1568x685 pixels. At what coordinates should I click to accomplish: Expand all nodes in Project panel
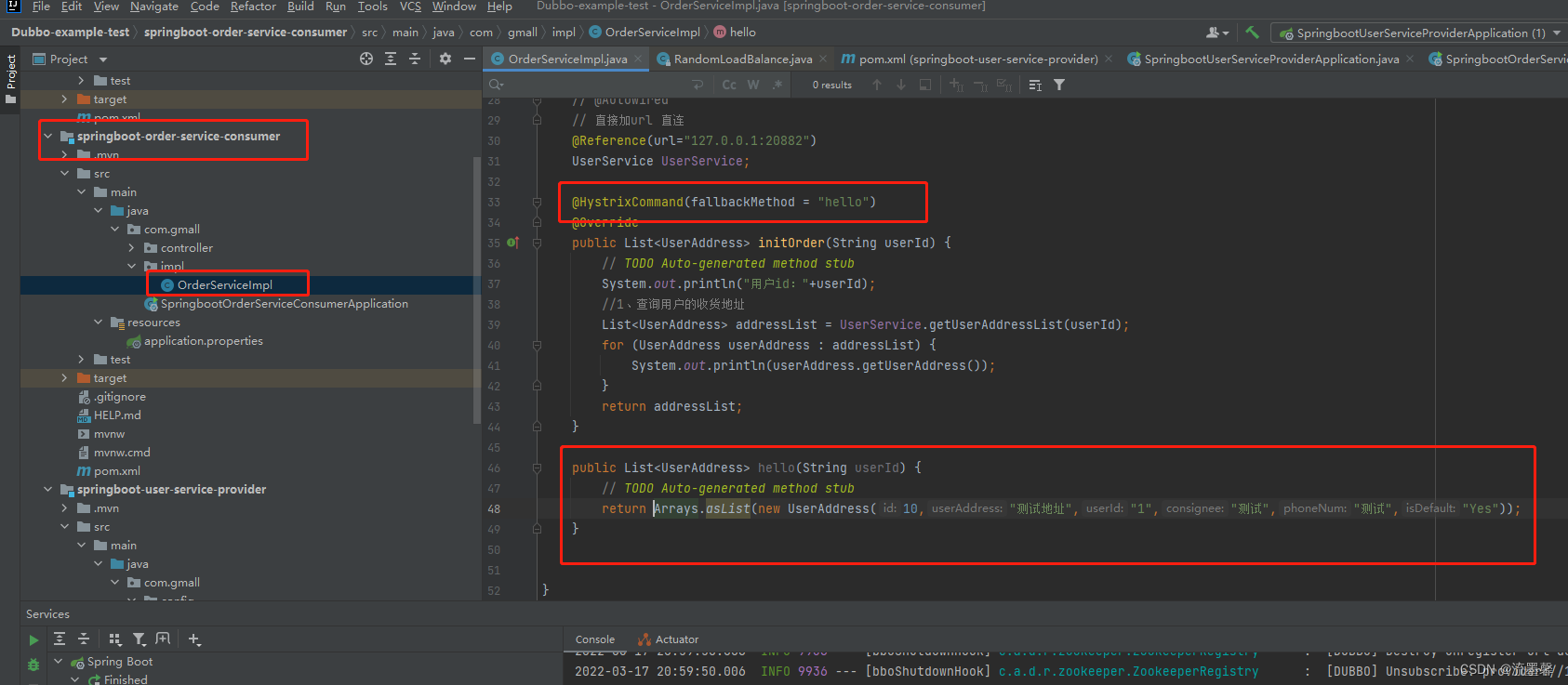[x=391, y=59]
